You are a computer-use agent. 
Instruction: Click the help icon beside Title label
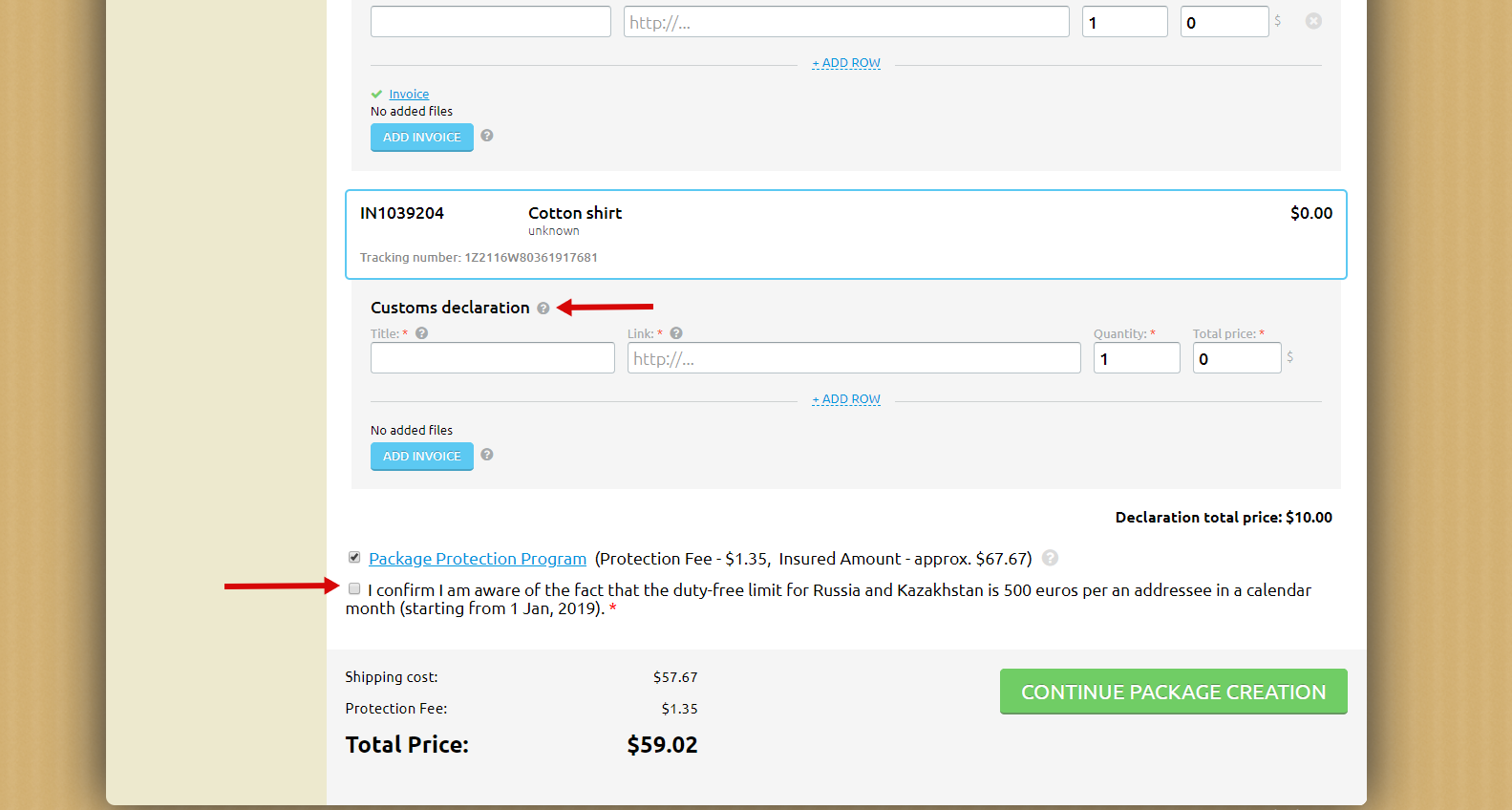(x=421, y=333)
